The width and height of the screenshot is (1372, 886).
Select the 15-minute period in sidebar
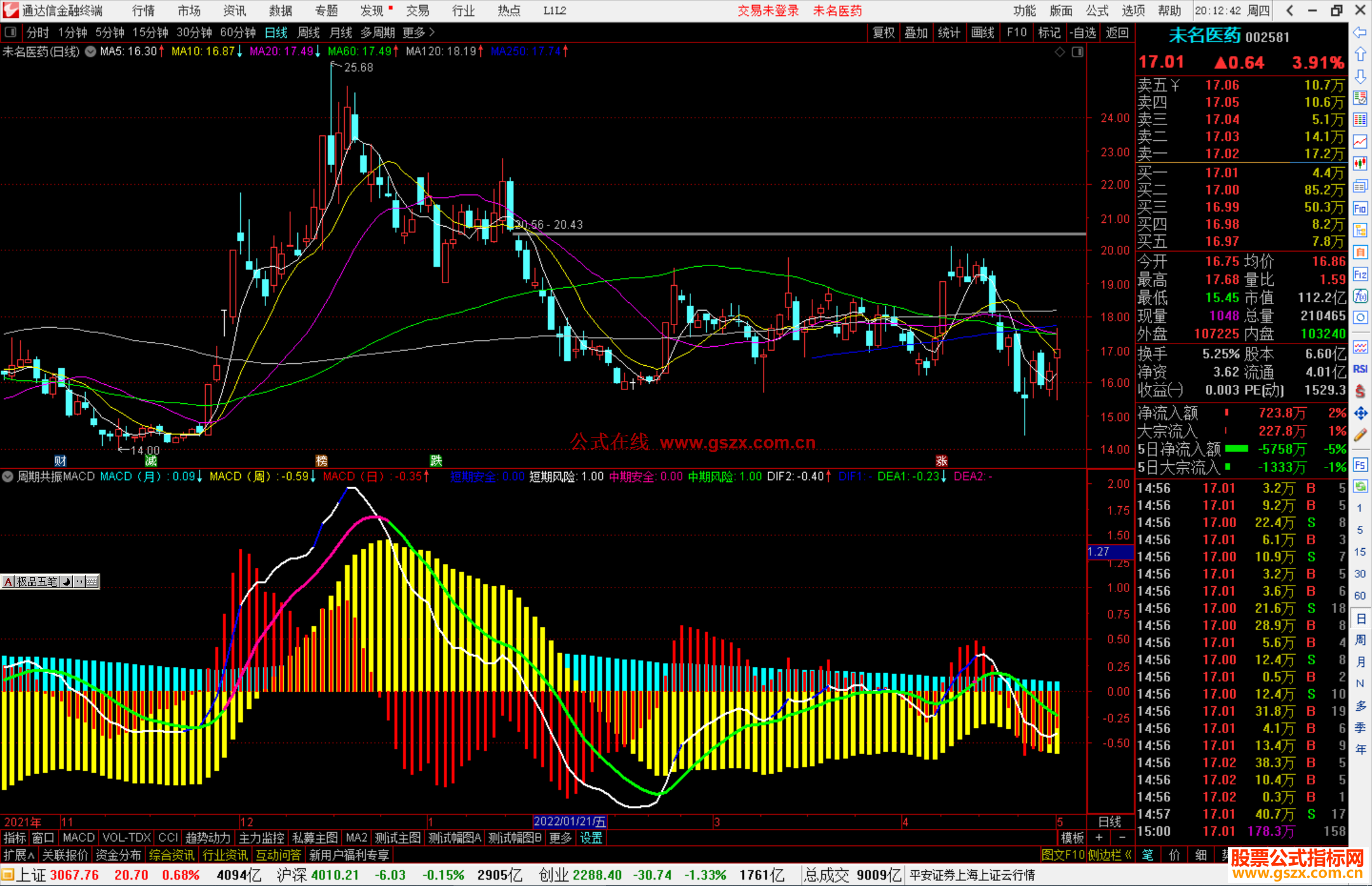1359,552
